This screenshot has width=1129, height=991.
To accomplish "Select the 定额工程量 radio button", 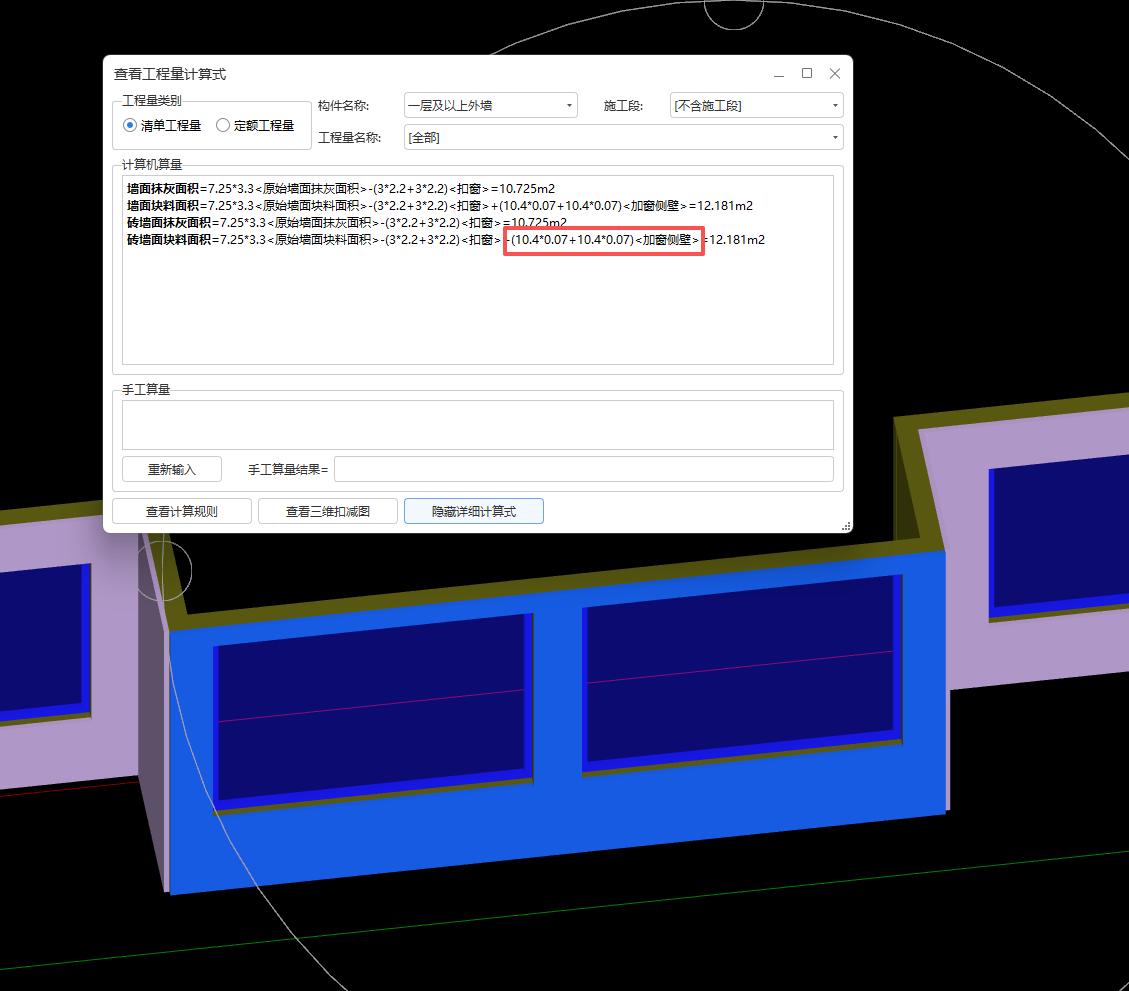I will point(222,124).
